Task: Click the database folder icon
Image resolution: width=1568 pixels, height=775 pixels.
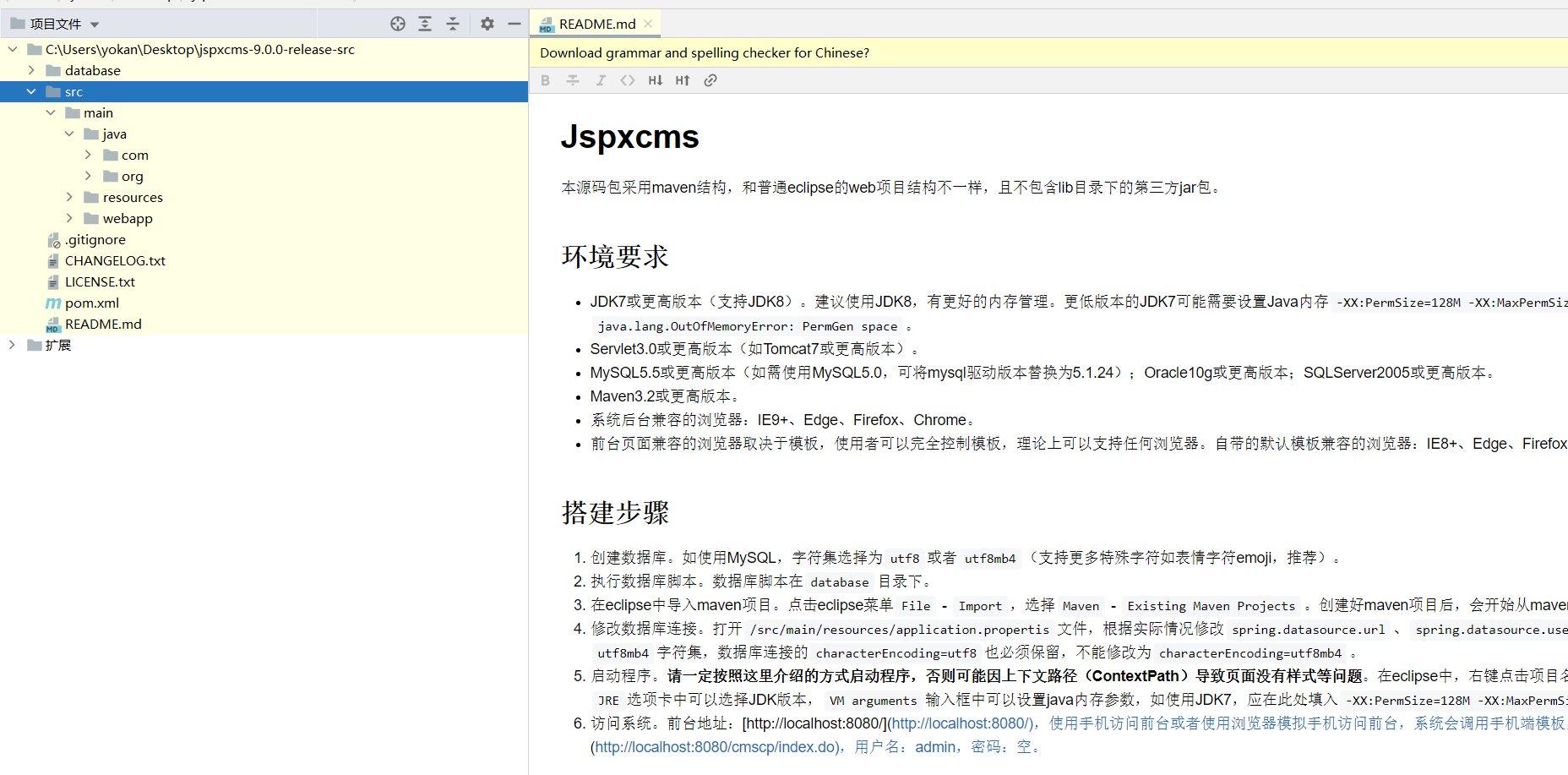Action: [x=53, y=71]
